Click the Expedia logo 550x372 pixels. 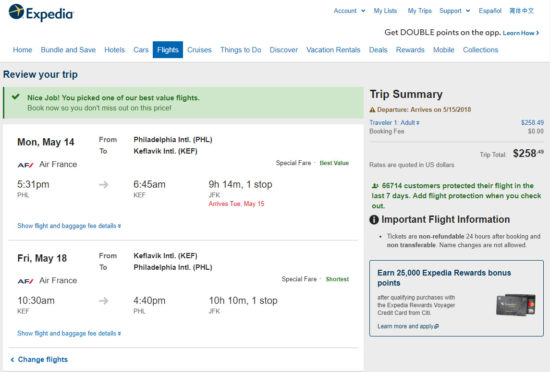[x=41, y=13]
